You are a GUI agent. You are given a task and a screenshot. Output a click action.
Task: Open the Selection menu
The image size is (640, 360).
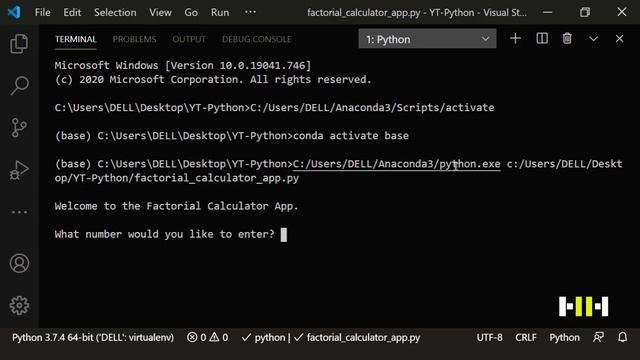point(115,12)
